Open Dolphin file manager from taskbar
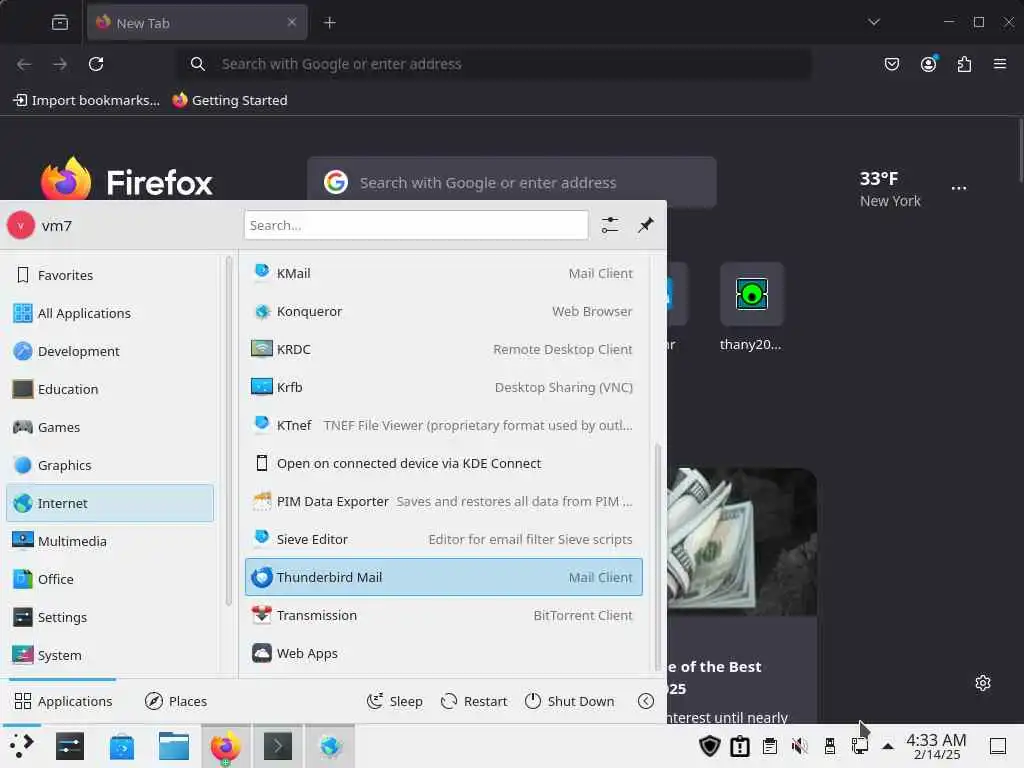 [x=174, y=746]
